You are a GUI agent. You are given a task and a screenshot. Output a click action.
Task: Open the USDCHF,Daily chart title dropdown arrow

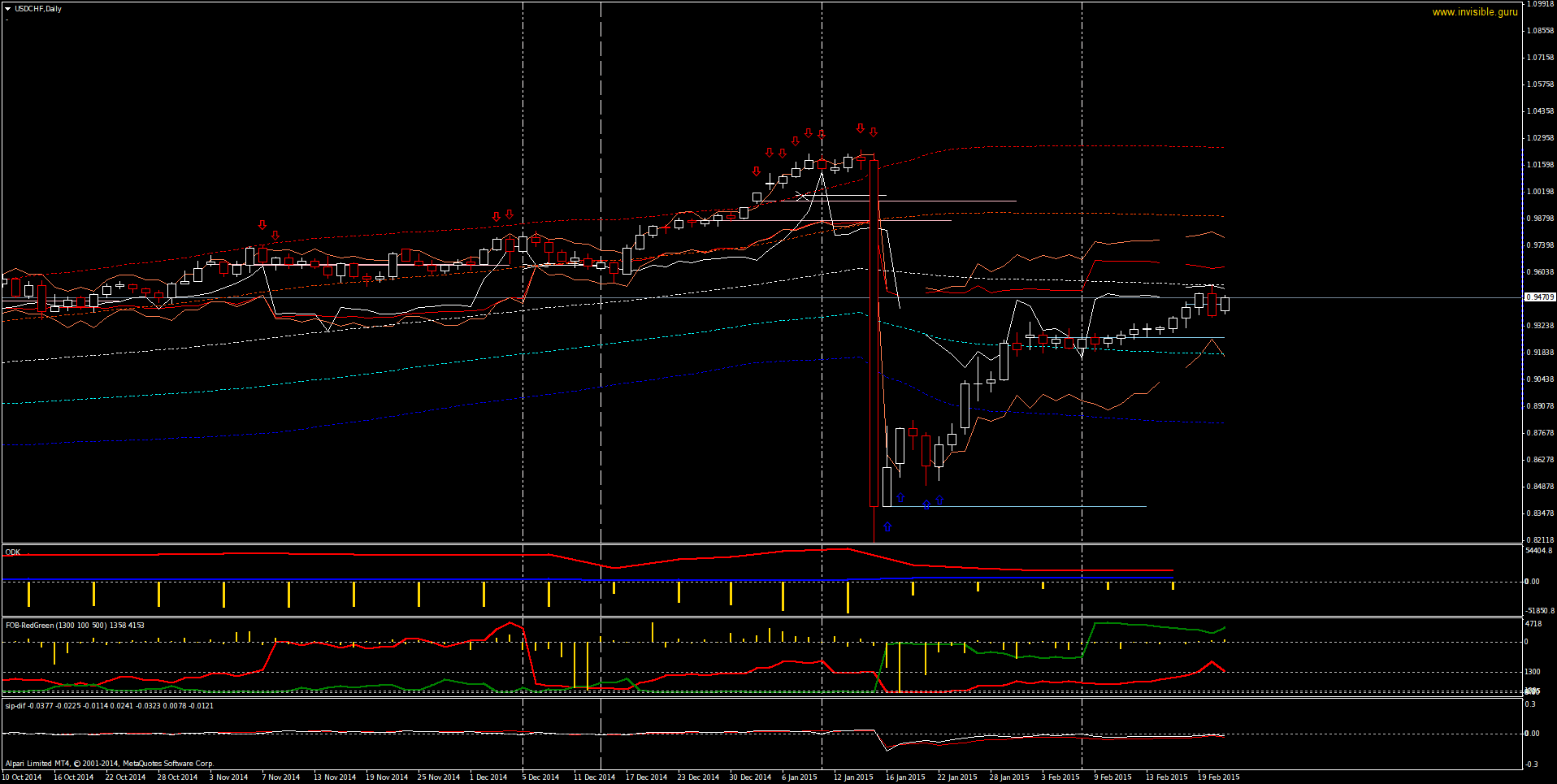coord(7,9)
